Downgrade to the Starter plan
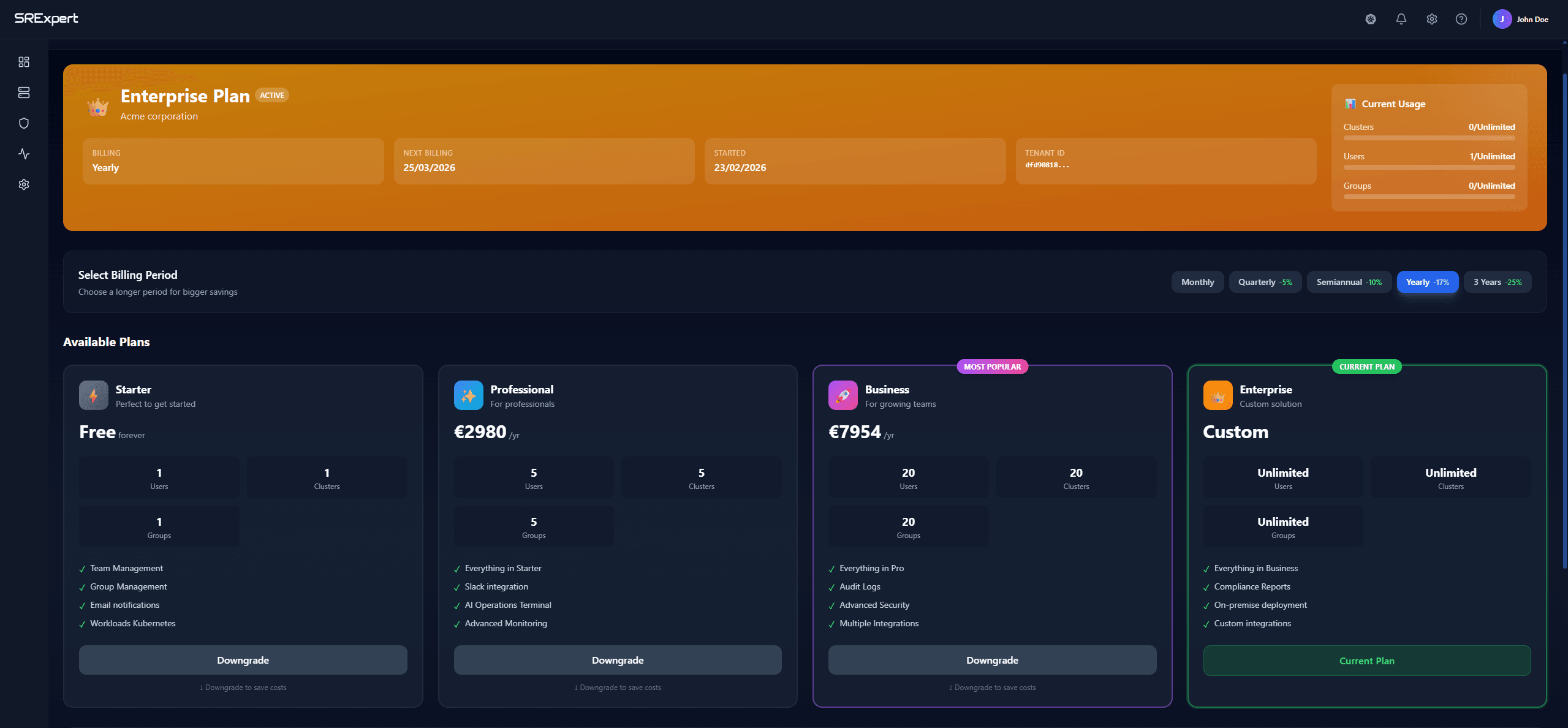 243,660
